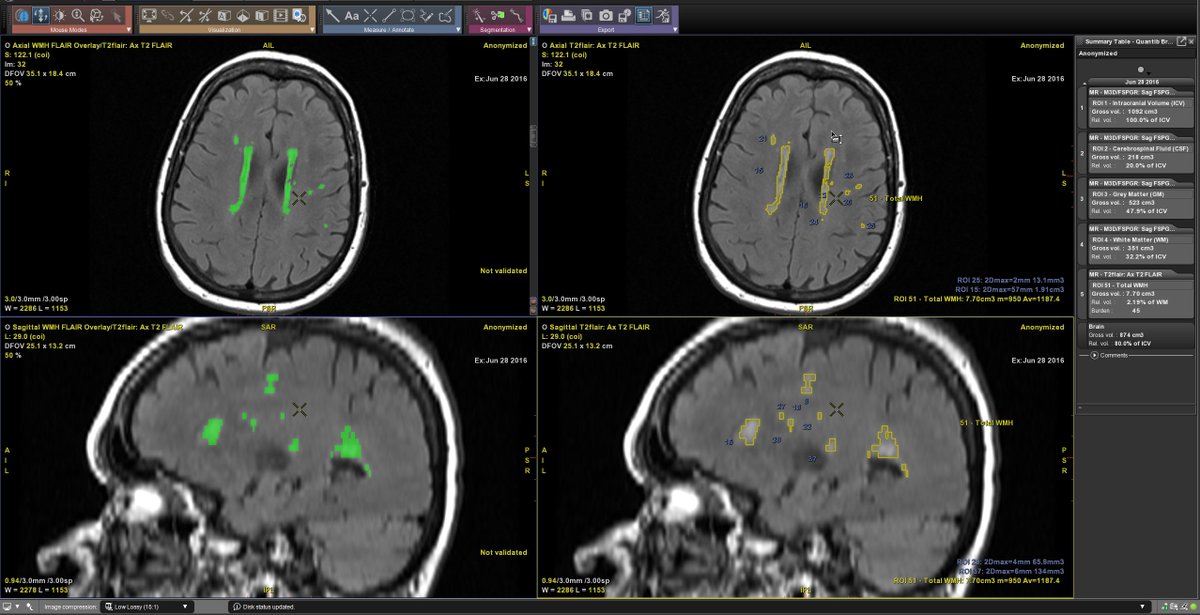Expand the Measure / Annotate group arrow
Image resolution: width=1200 pixels, height=615 pixels.
[458, 29]
